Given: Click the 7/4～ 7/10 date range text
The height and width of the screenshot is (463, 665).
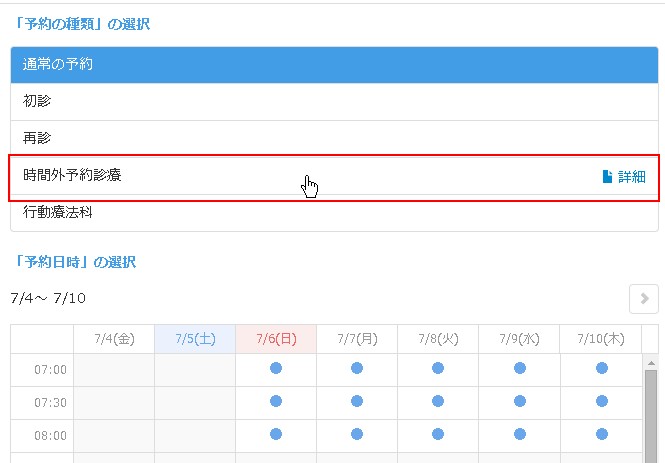Looking at the screenshot, I should click(48, 298).
